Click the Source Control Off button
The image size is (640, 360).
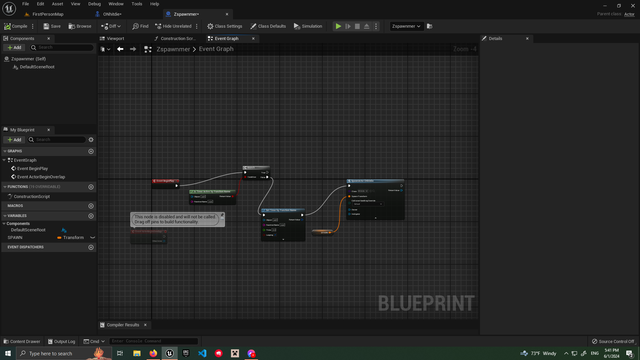pyautogui.click(x=613, y=341)
